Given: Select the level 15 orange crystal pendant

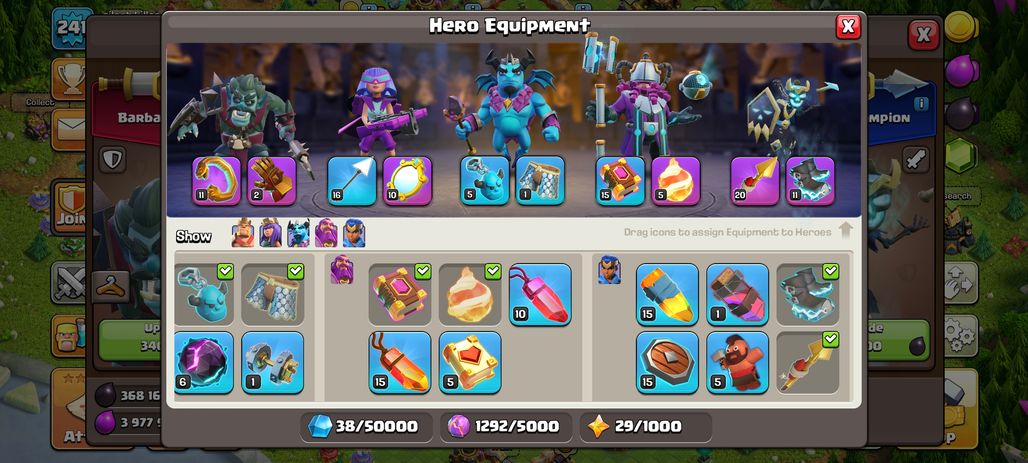Looking at the screenshot, I should click(399, 363).
